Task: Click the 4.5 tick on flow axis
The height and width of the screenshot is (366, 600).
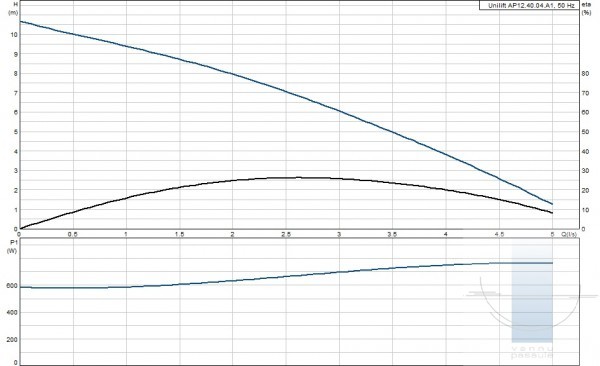Action: [499, 234]
